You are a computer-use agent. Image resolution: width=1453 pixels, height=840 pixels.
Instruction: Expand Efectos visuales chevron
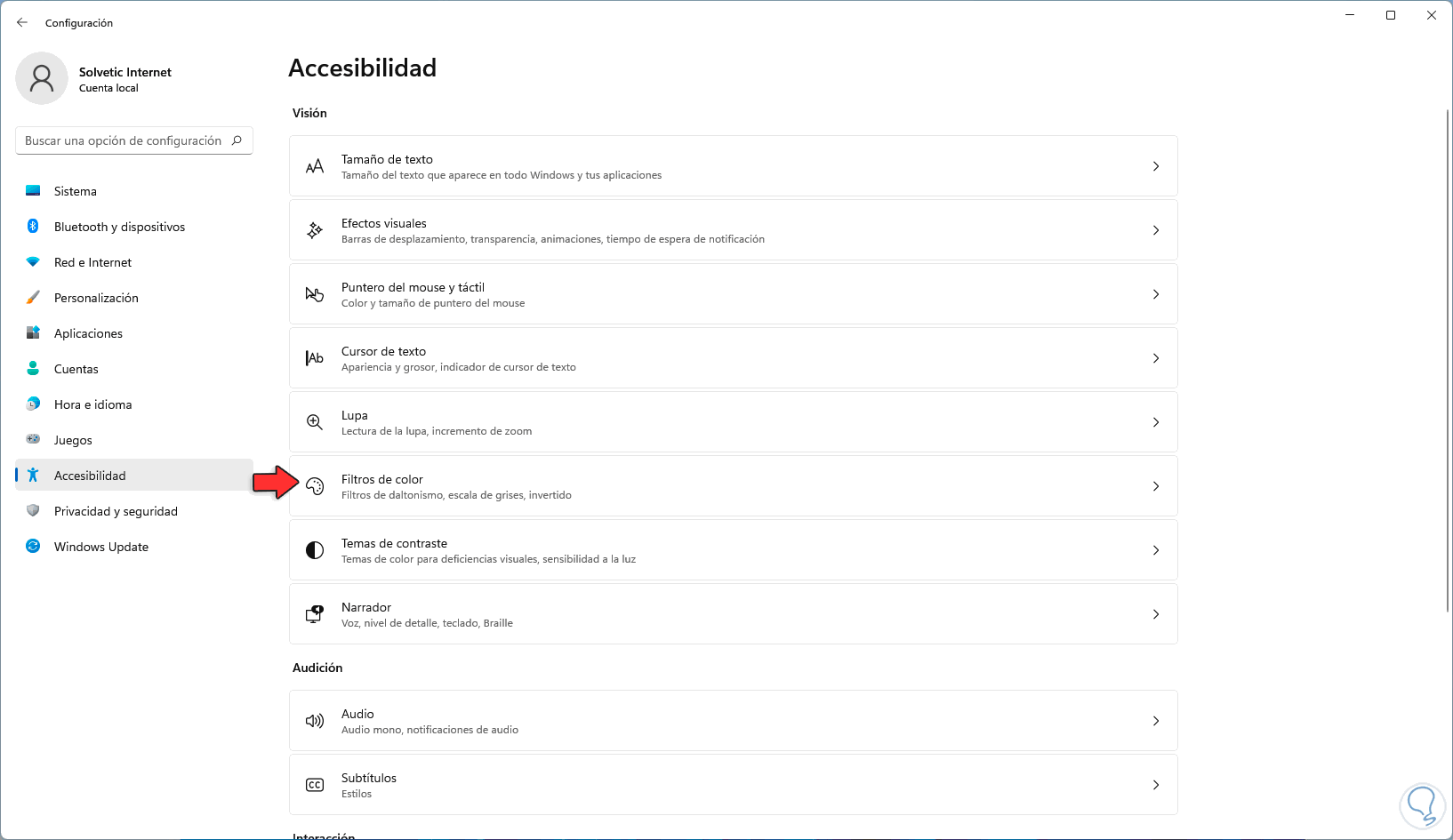[x=1156, y=230]
